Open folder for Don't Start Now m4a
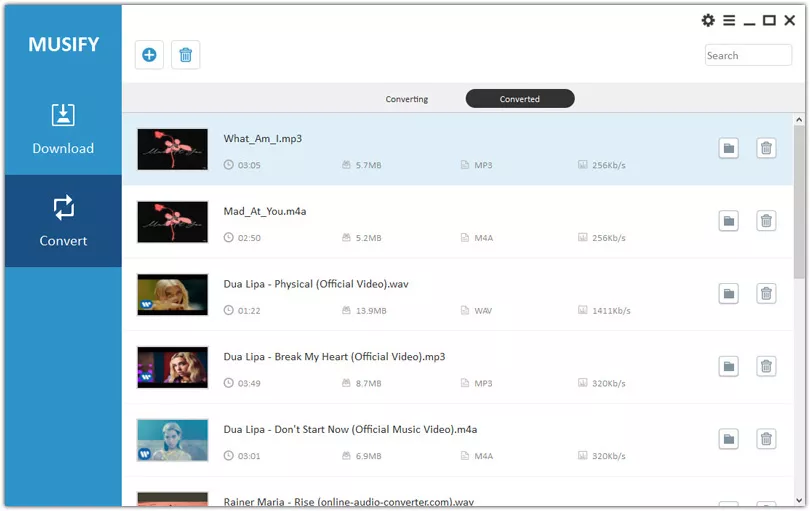Image resolution: width=810 pixels, height=511 pixels. point(728,439)
